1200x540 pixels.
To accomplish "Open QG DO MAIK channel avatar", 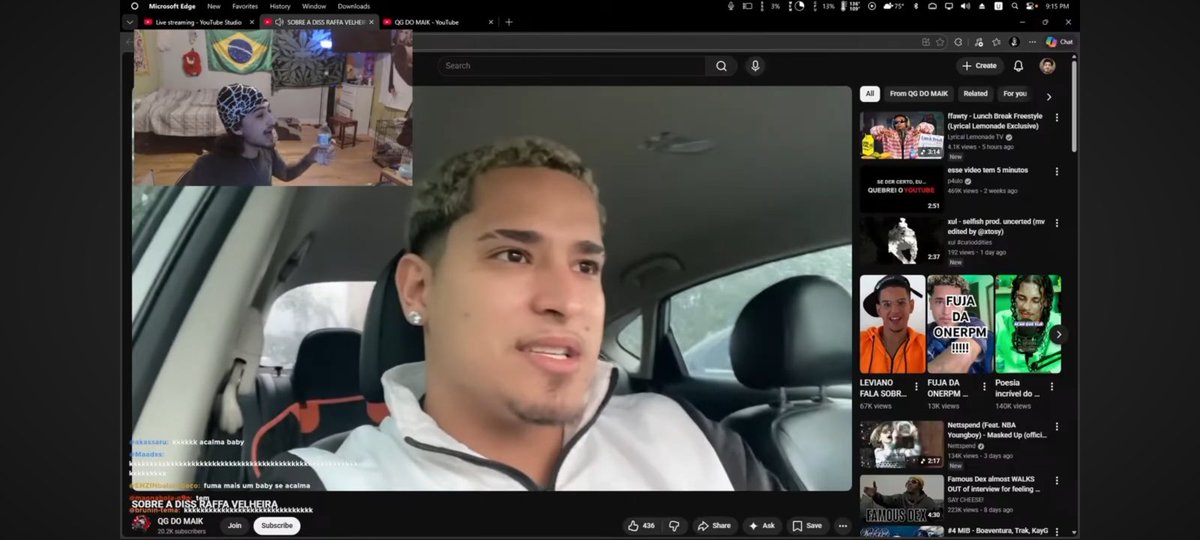I will pos(141,524).
